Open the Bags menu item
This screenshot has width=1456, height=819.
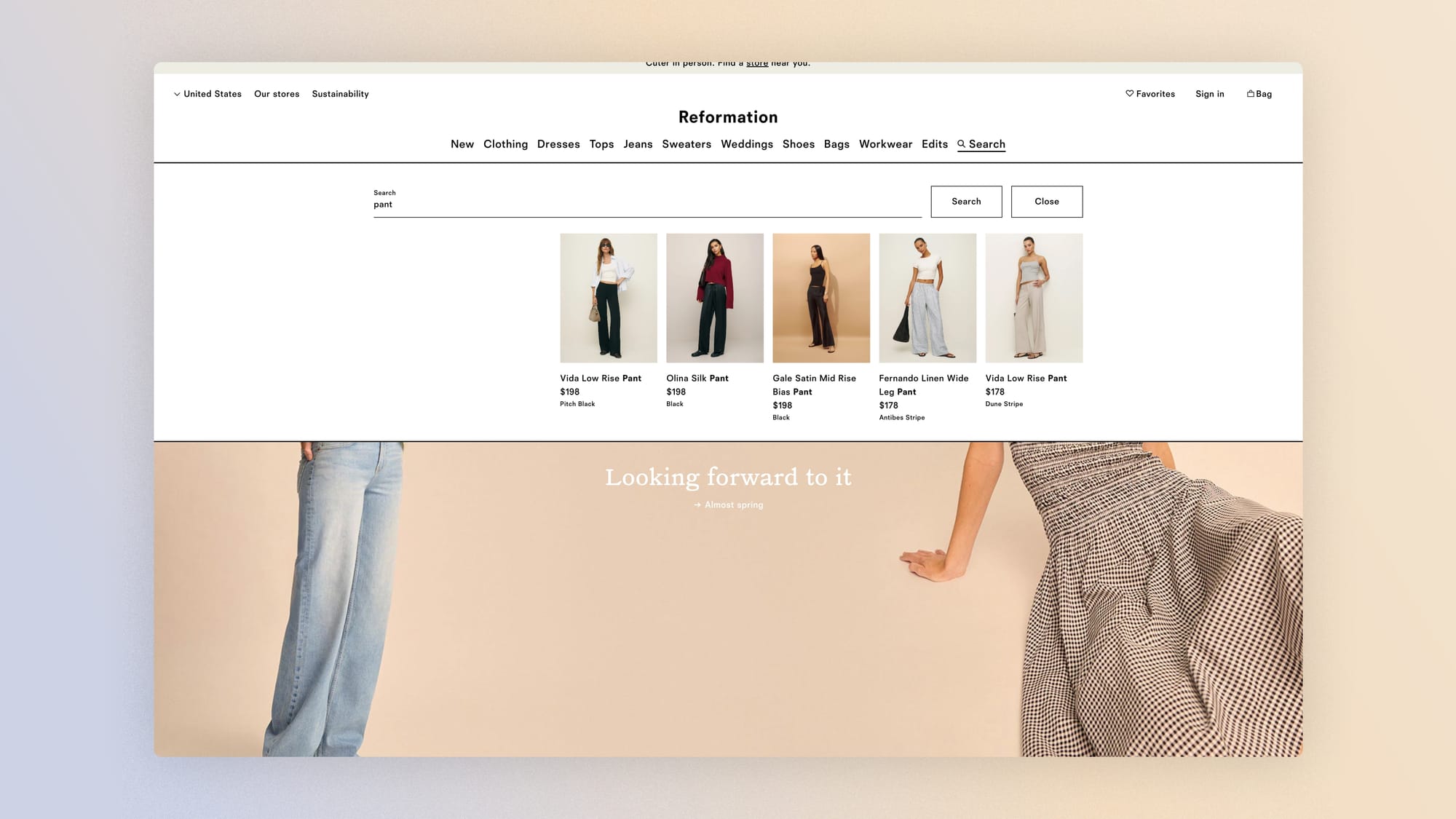[x=836, y=144]
